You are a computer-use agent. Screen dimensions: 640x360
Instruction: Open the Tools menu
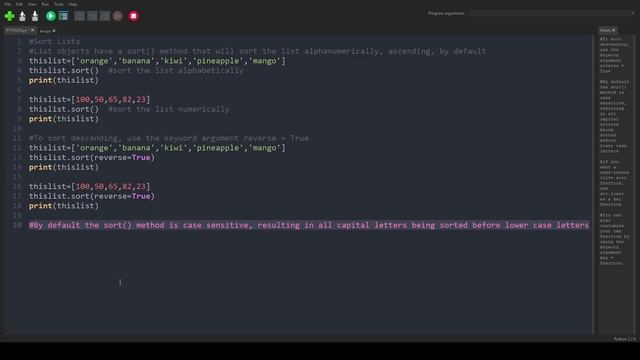click(59, 4)
